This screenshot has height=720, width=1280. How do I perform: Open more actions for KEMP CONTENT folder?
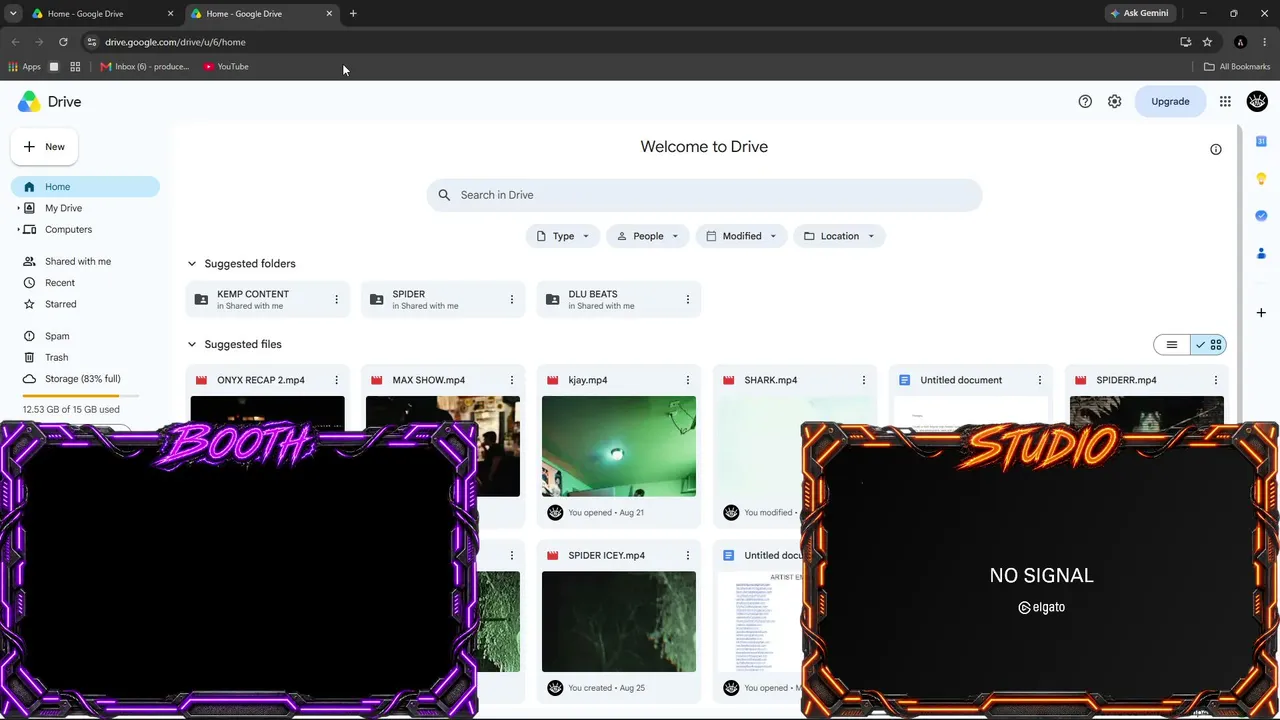pos(336,299)
